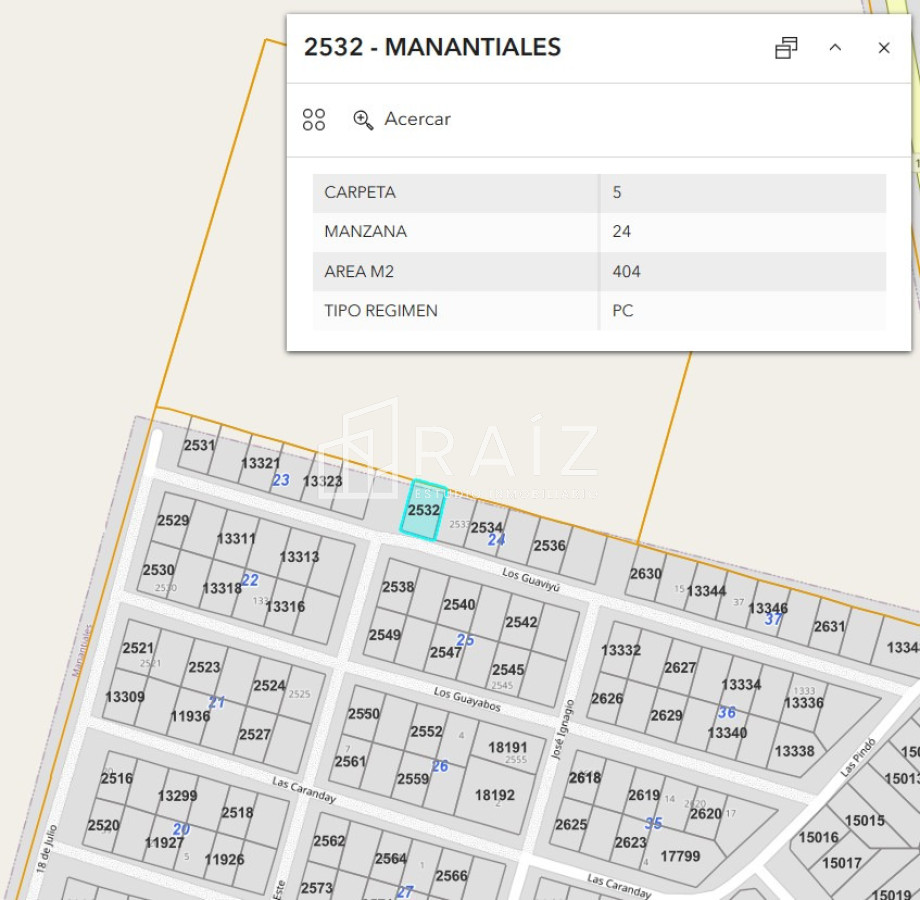920x900 pixels.
Task: Select parcel 18191 on the map
Action: (x=508, y=747)
